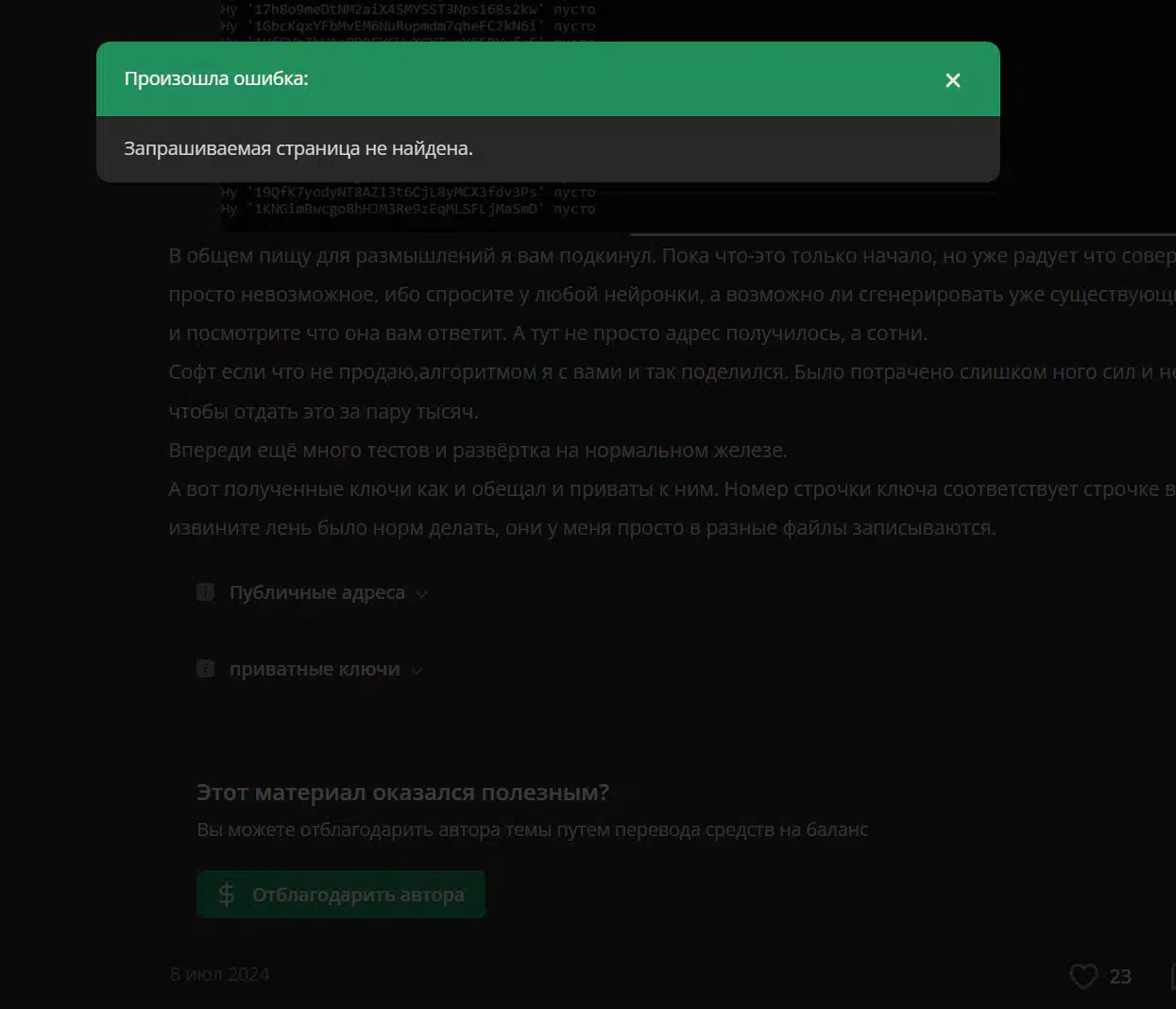Screen dimensions: 1176x1009
Task: Click the line starting Впереди ещё много тестов
Action: click(478, 450)
